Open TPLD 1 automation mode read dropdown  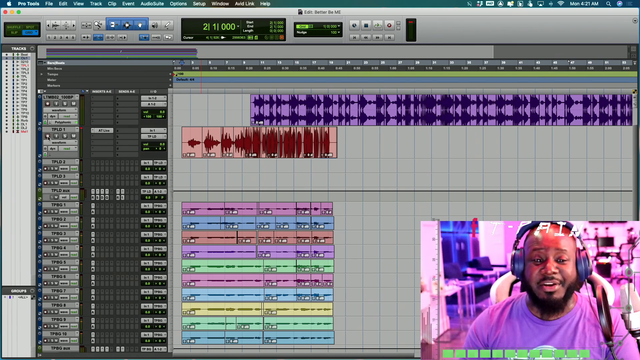[67, 149]
